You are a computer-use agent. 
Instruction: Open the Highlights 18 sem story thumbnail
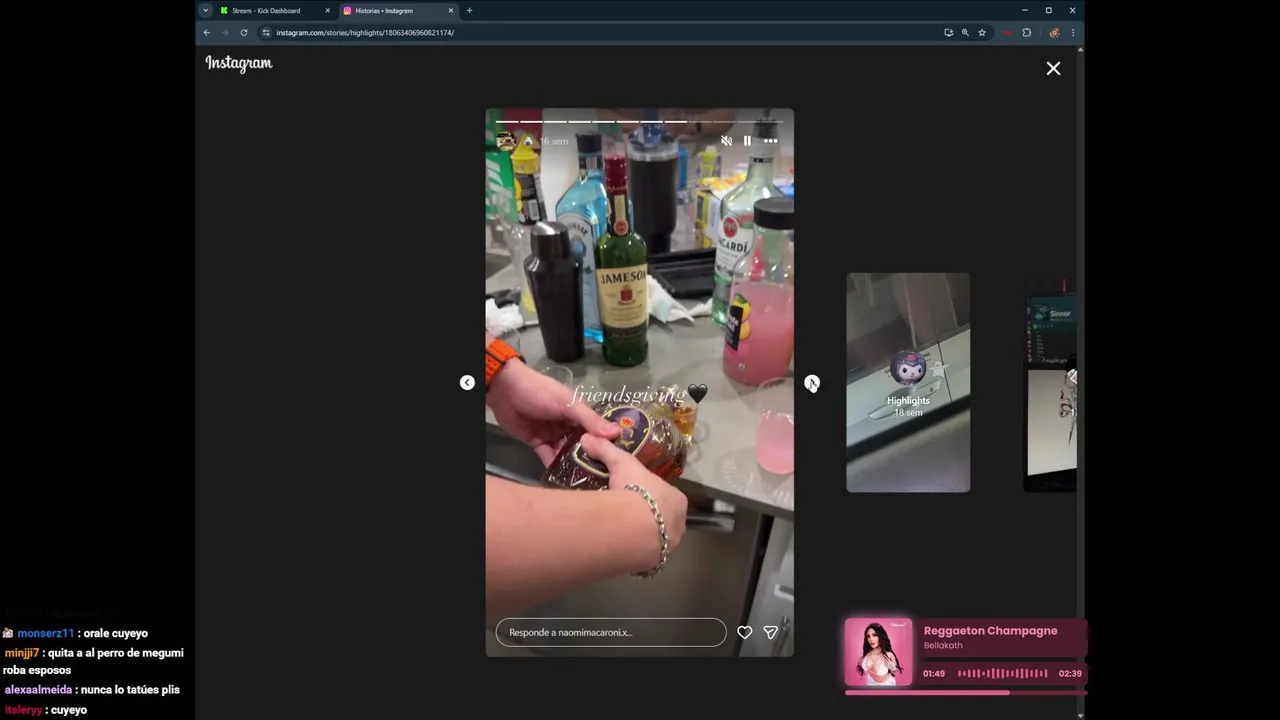908,382
